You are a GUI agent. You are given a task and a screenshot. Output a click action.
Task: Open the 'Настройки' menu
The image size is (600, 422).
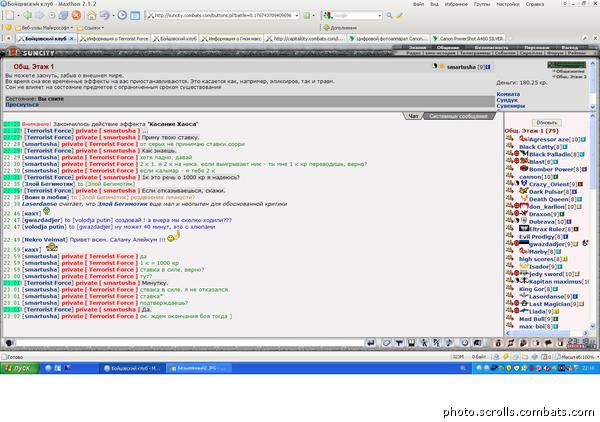coord(508,4)
